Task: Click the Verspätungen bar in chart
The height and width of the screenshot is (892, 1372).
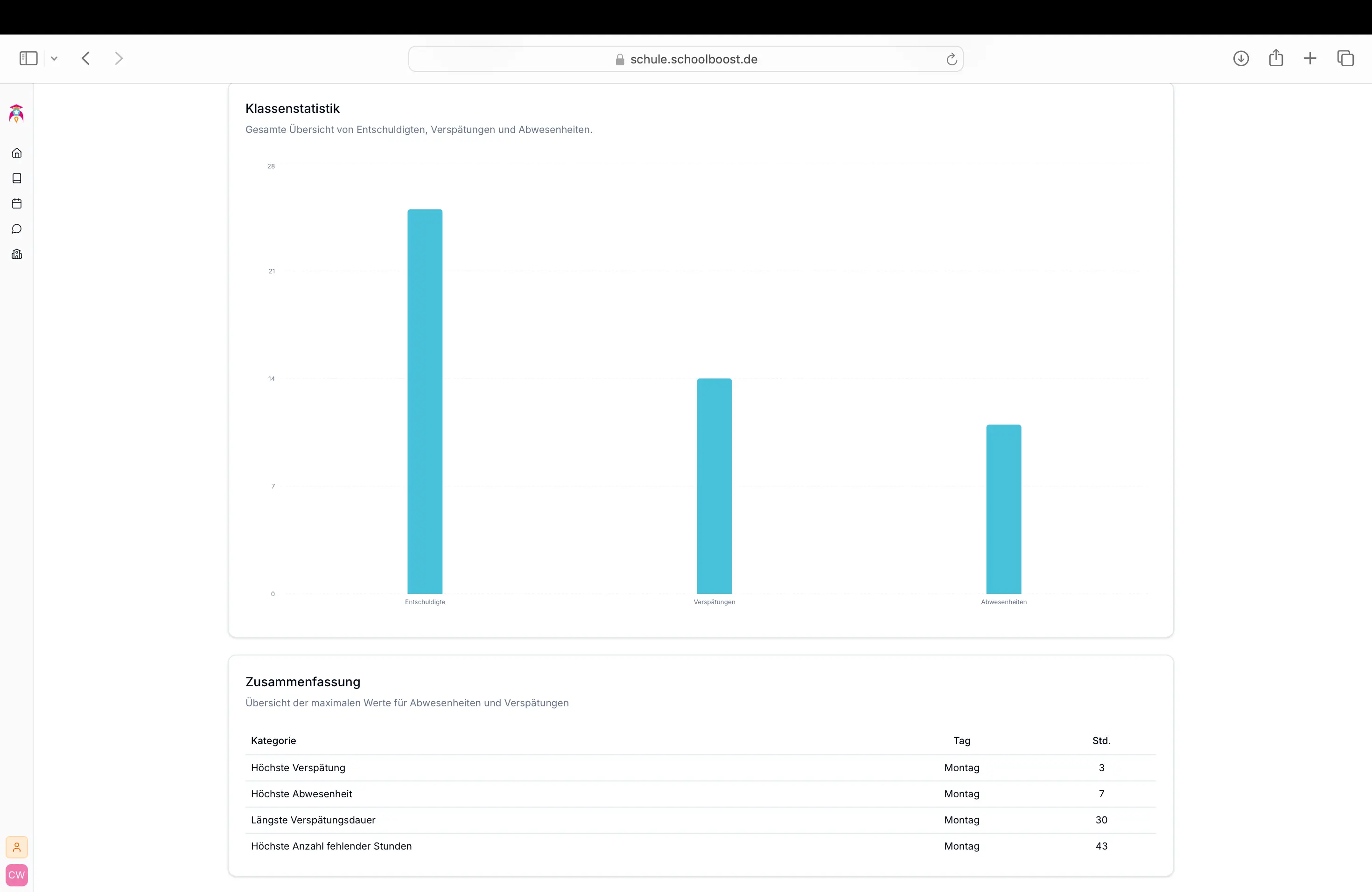Action: 714,486
